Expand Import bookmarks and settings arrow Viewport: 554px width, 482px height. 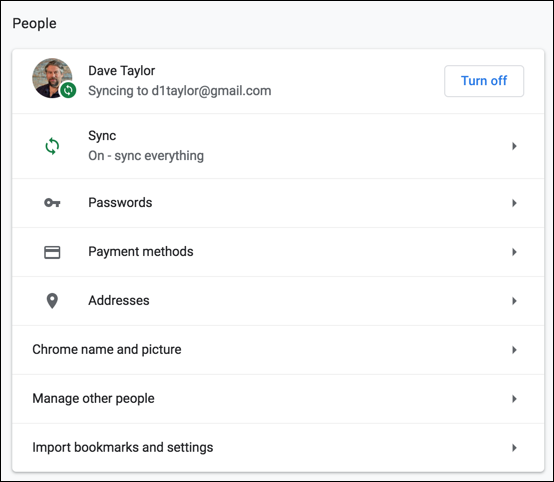pos(514,448)
